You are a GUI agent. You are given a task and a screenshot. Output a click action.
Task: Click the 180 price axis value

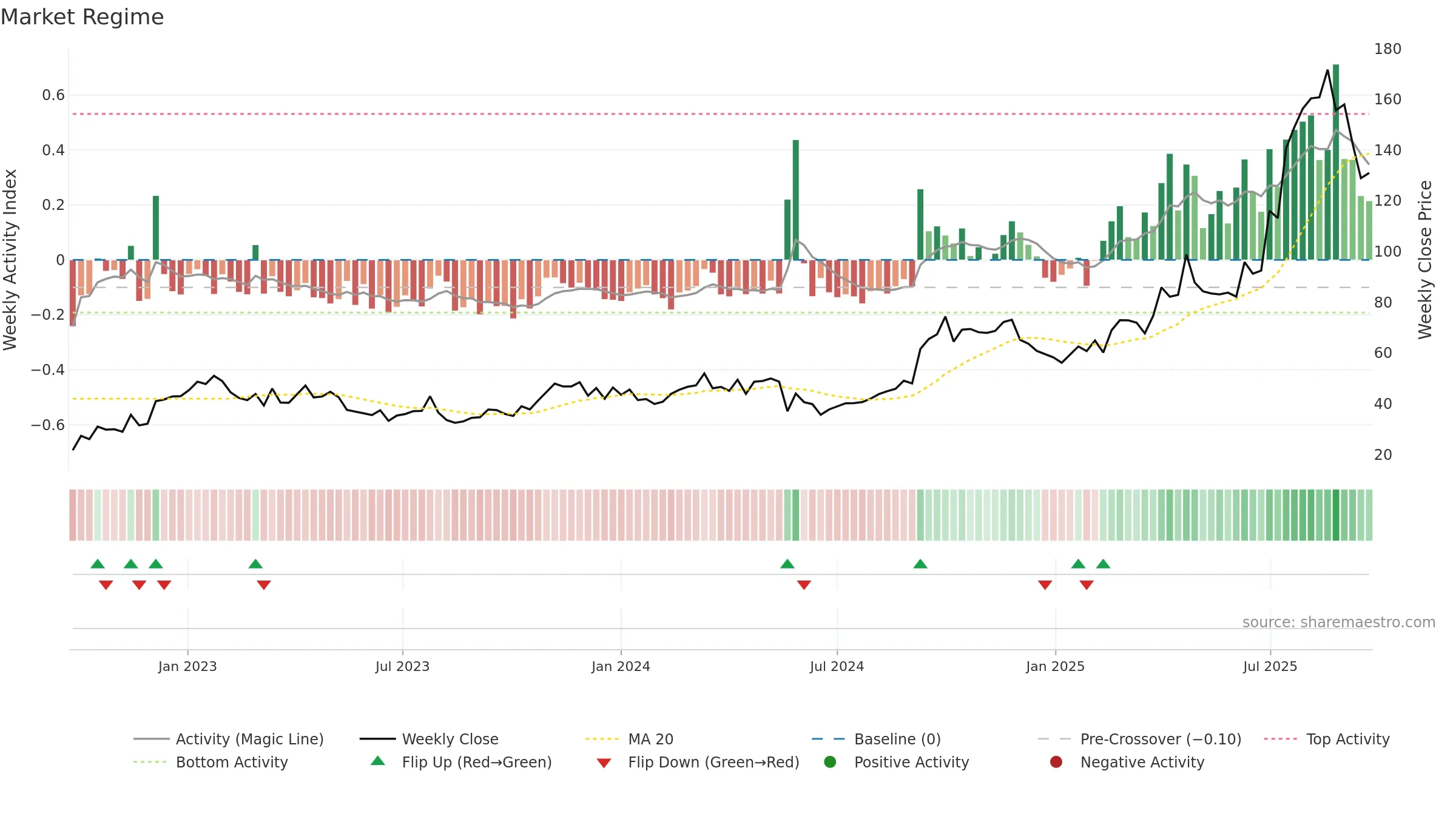(1387, 49)
